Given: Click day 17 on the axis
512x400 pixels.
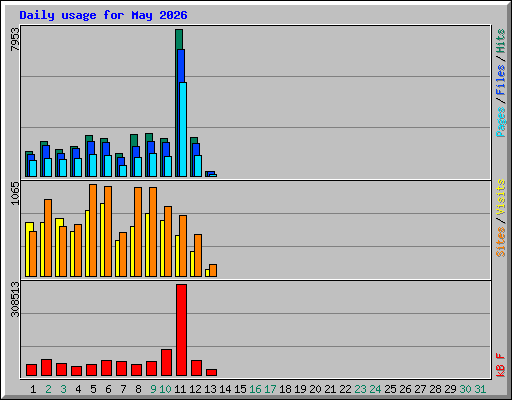Looking at the screenshot, I should pyautogui.click(x=270, y=389).
